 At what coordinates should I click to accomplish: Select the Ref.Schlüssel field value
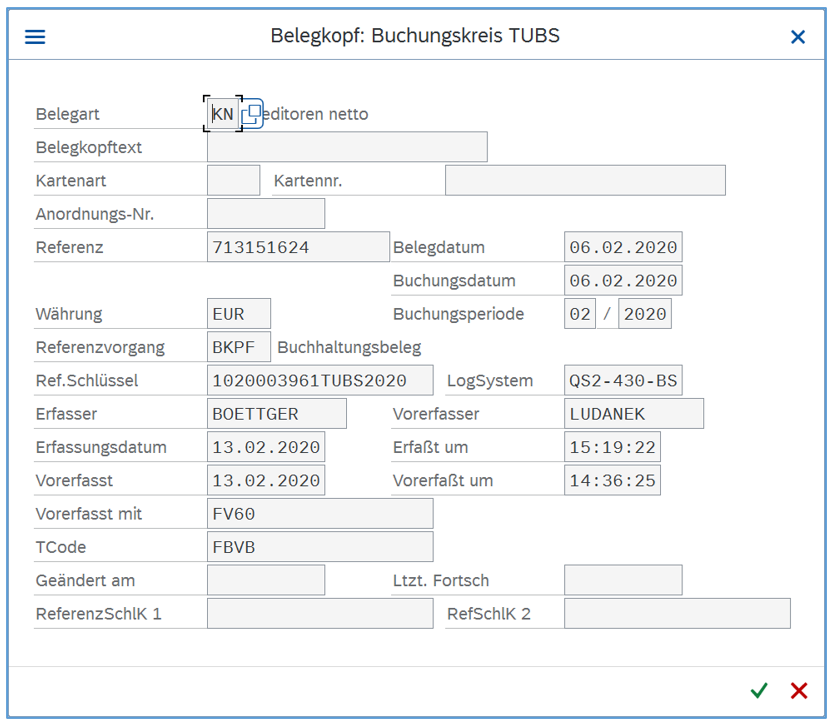(320, 381)
